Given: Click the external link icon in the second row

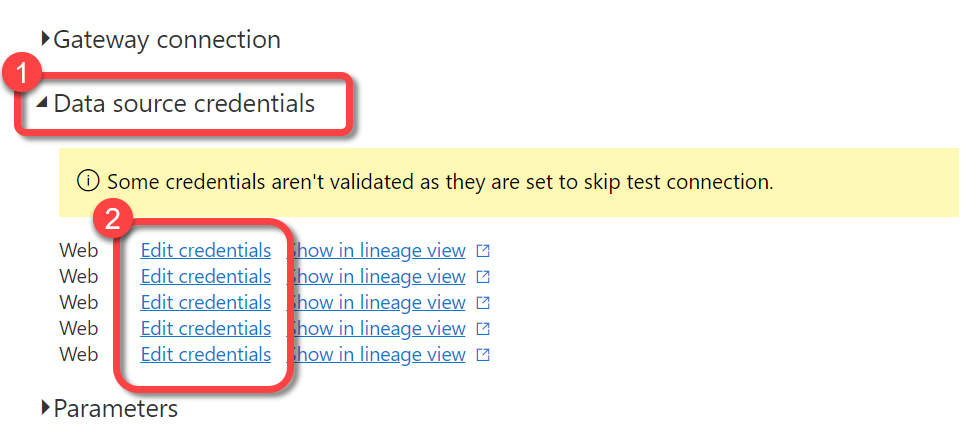Looking at the screenshot, I should click(x=483, y=276).
